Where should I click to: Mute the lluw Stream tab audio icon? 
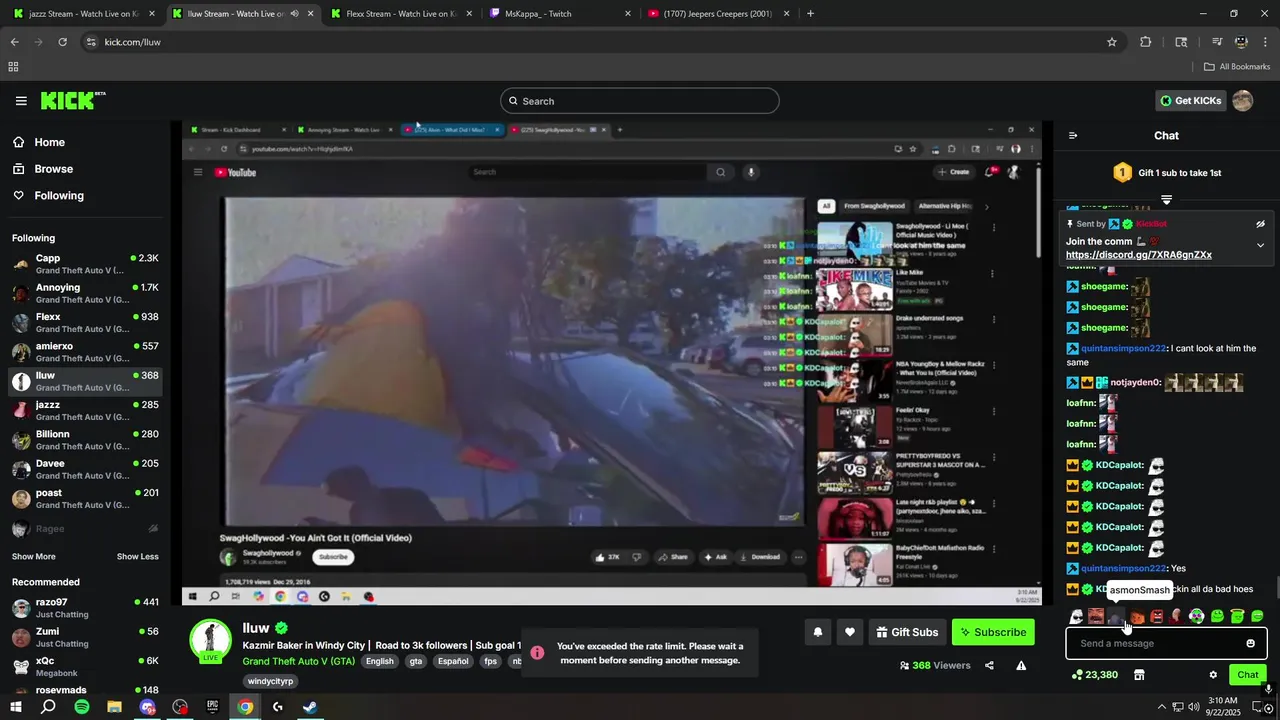pos(294,14)
